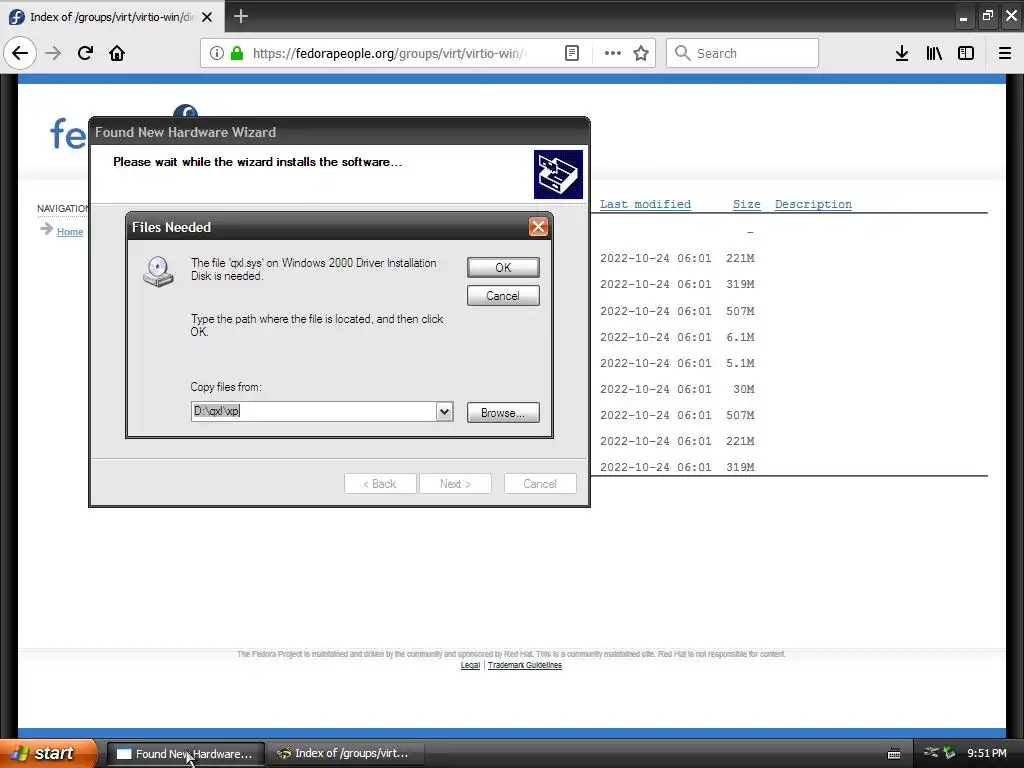
Task: Click the network connection tray icon
Action: click(931, 753)
